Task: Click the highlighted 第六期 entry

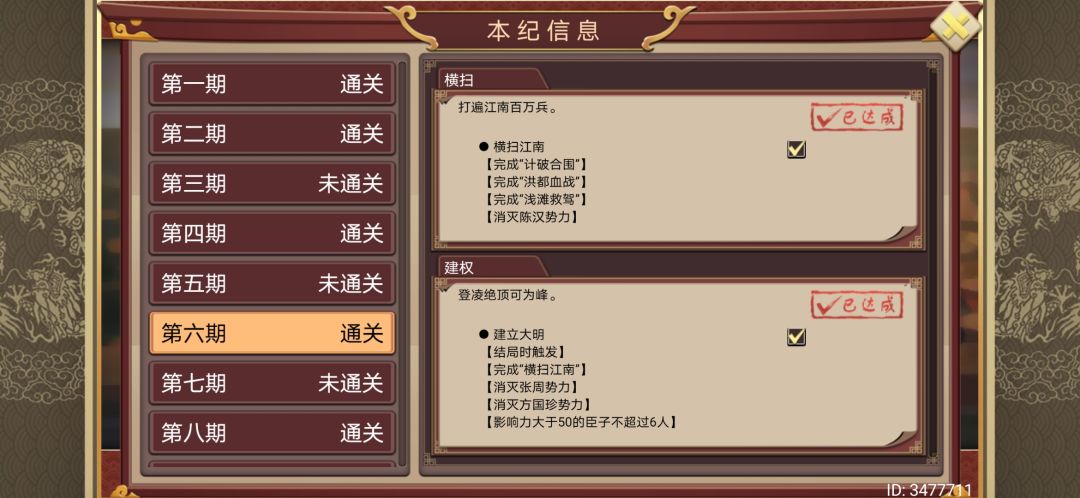Action: click(272, 333)
